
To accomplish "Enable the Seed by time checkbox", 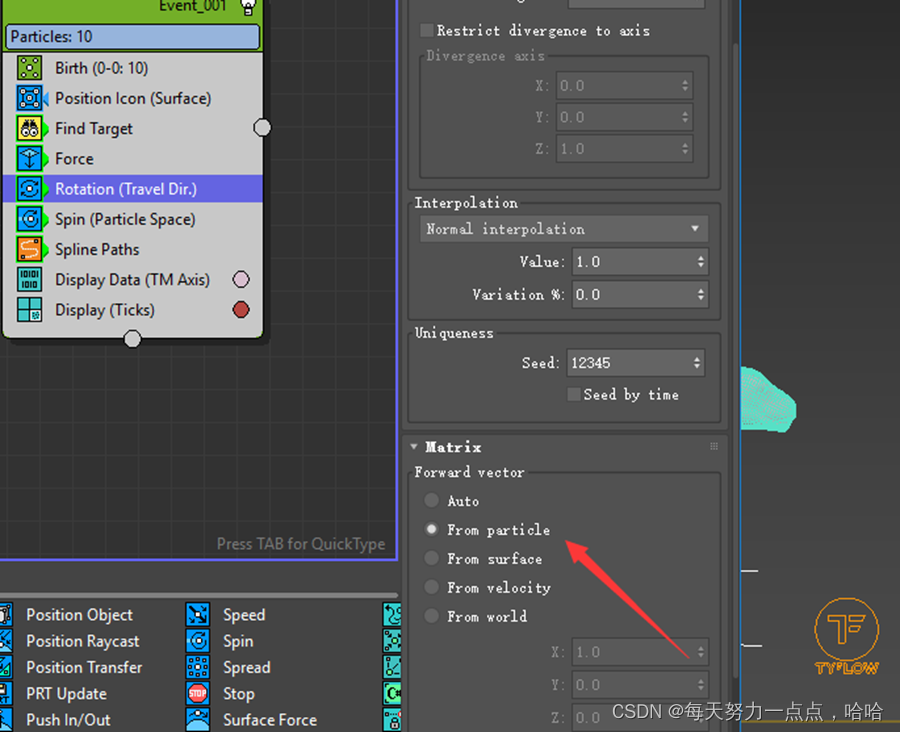I will click(573, 394).
